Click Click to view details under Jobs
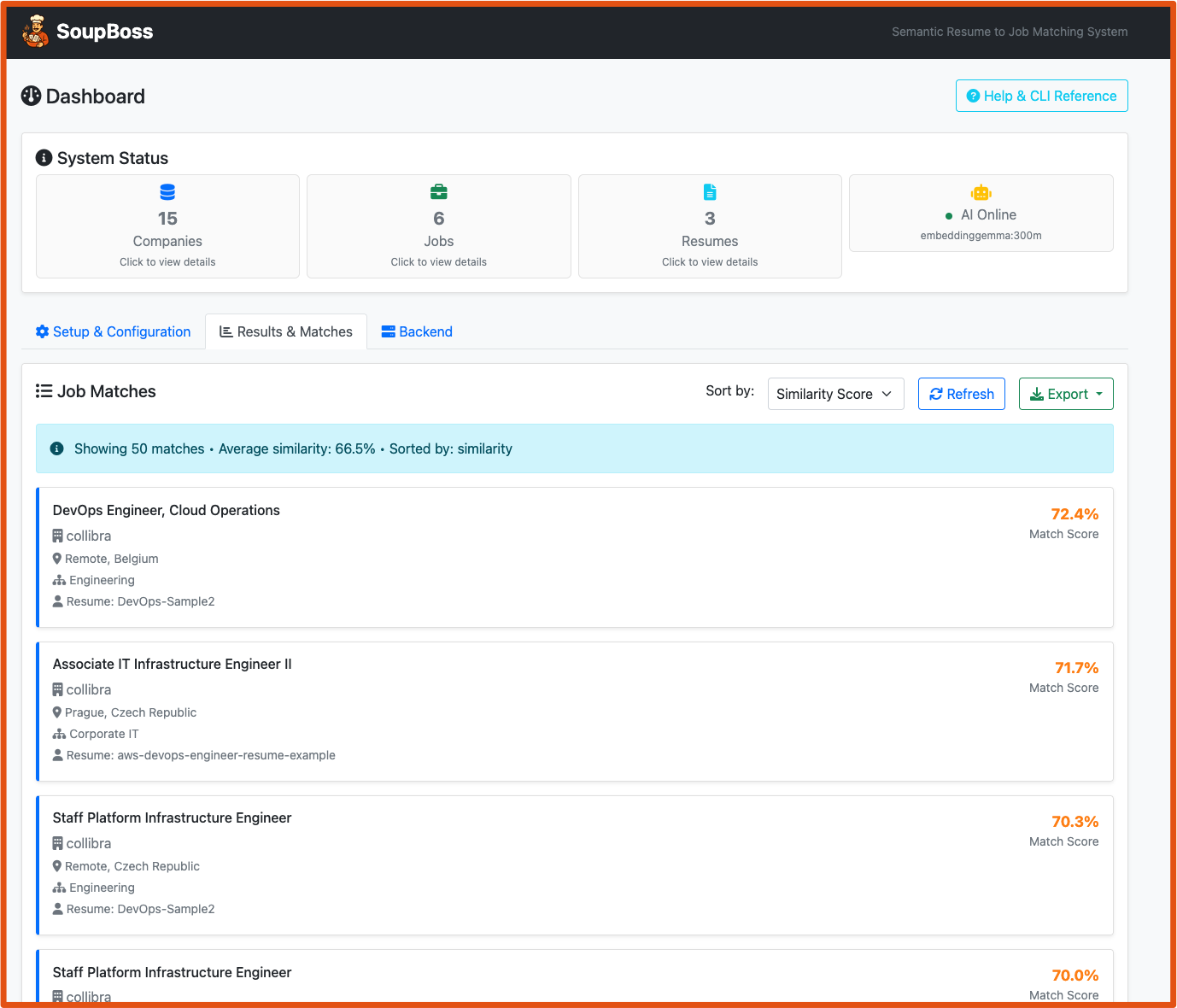1177x1008 pixels. [x=439, y=262]
